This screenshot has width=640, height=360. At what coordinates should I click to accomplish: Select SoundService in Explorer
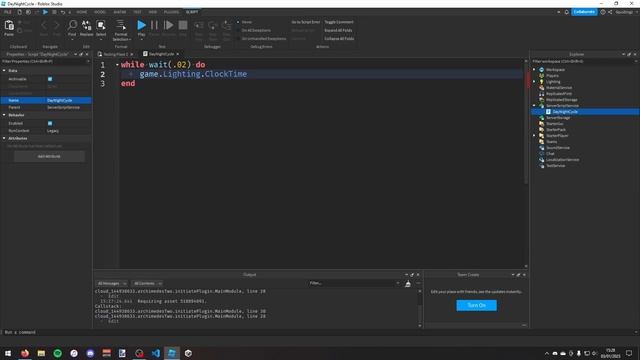[558, 148]
